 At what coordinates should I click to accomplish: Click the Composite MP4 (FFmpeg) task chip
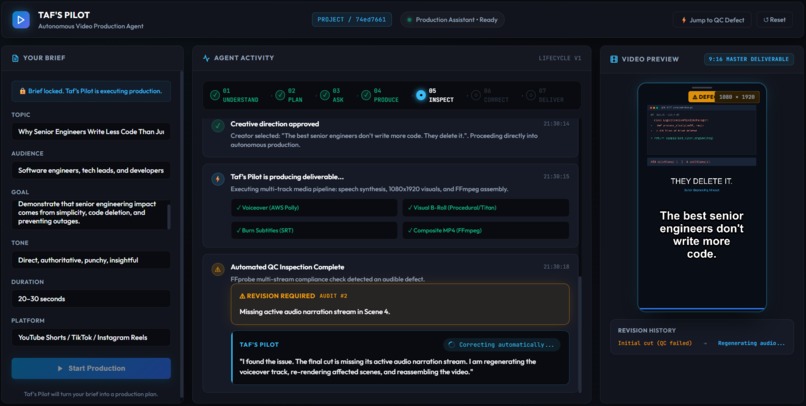pyautogui.click(x=485, y=230)
